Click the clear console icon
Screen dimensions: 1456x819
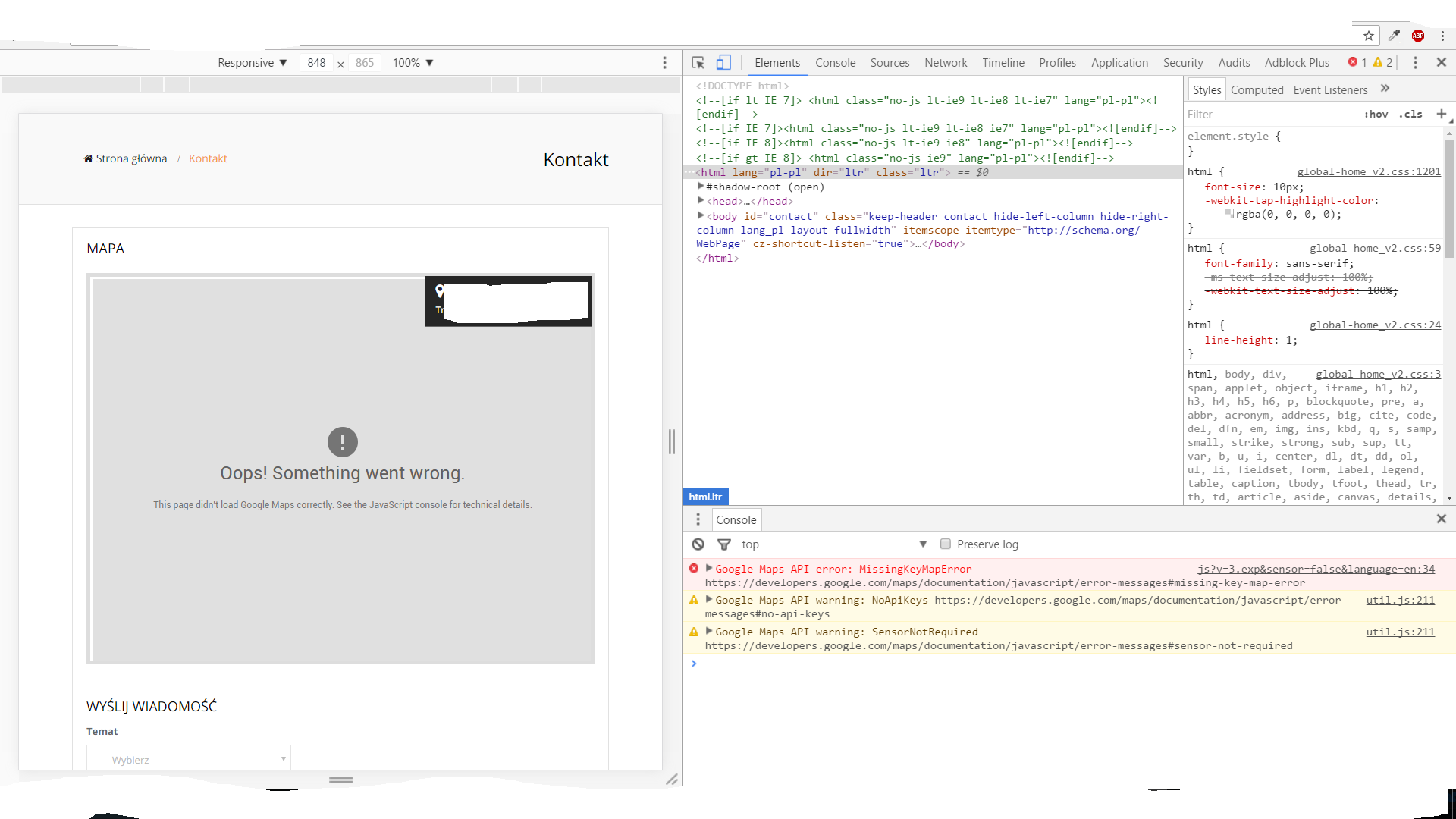click(x=698, y=544)
